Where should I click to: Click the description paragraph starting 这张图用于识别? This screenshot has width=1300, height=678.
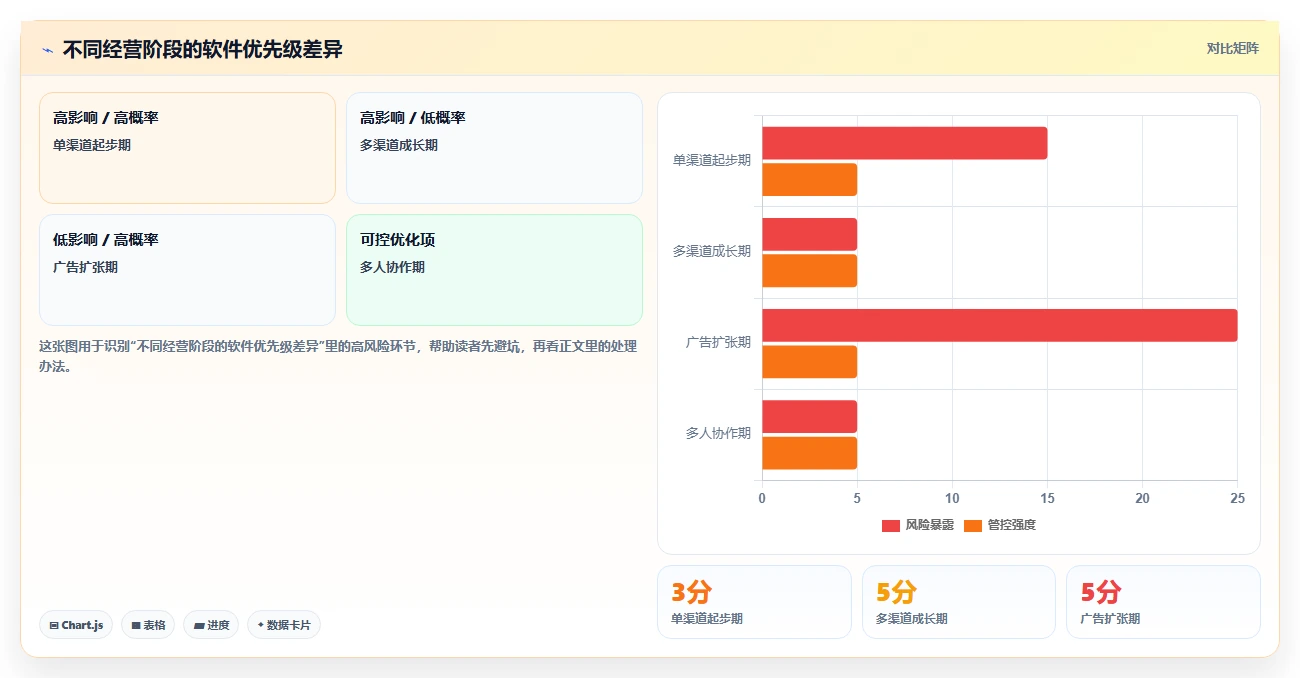[x=338, y=356]
